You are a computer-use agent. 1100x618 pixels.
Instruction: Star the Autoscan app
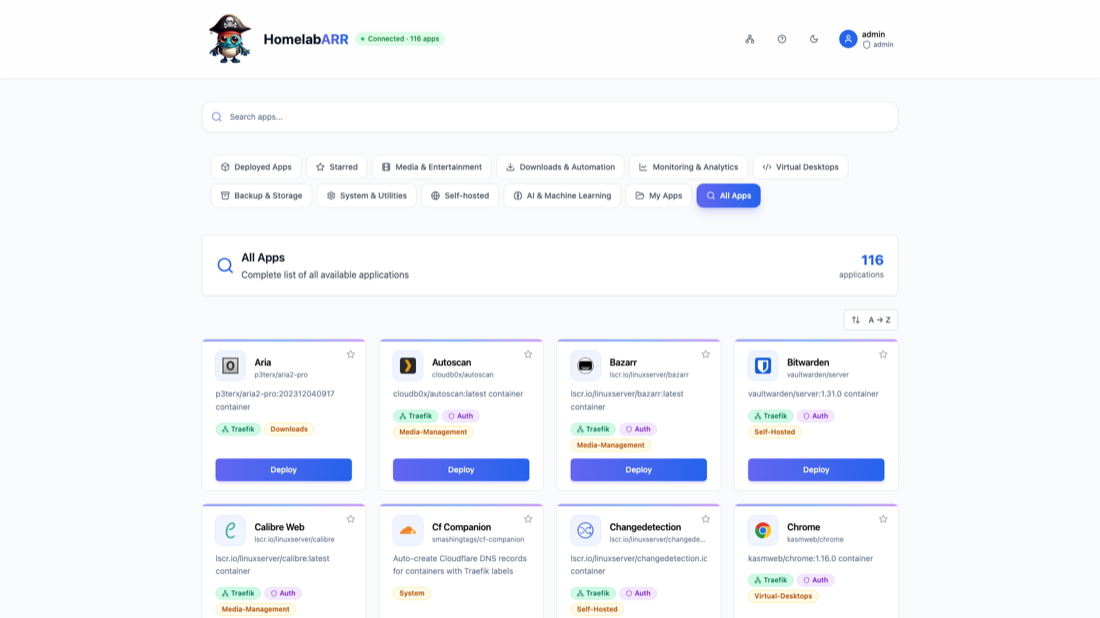point(528,354)
